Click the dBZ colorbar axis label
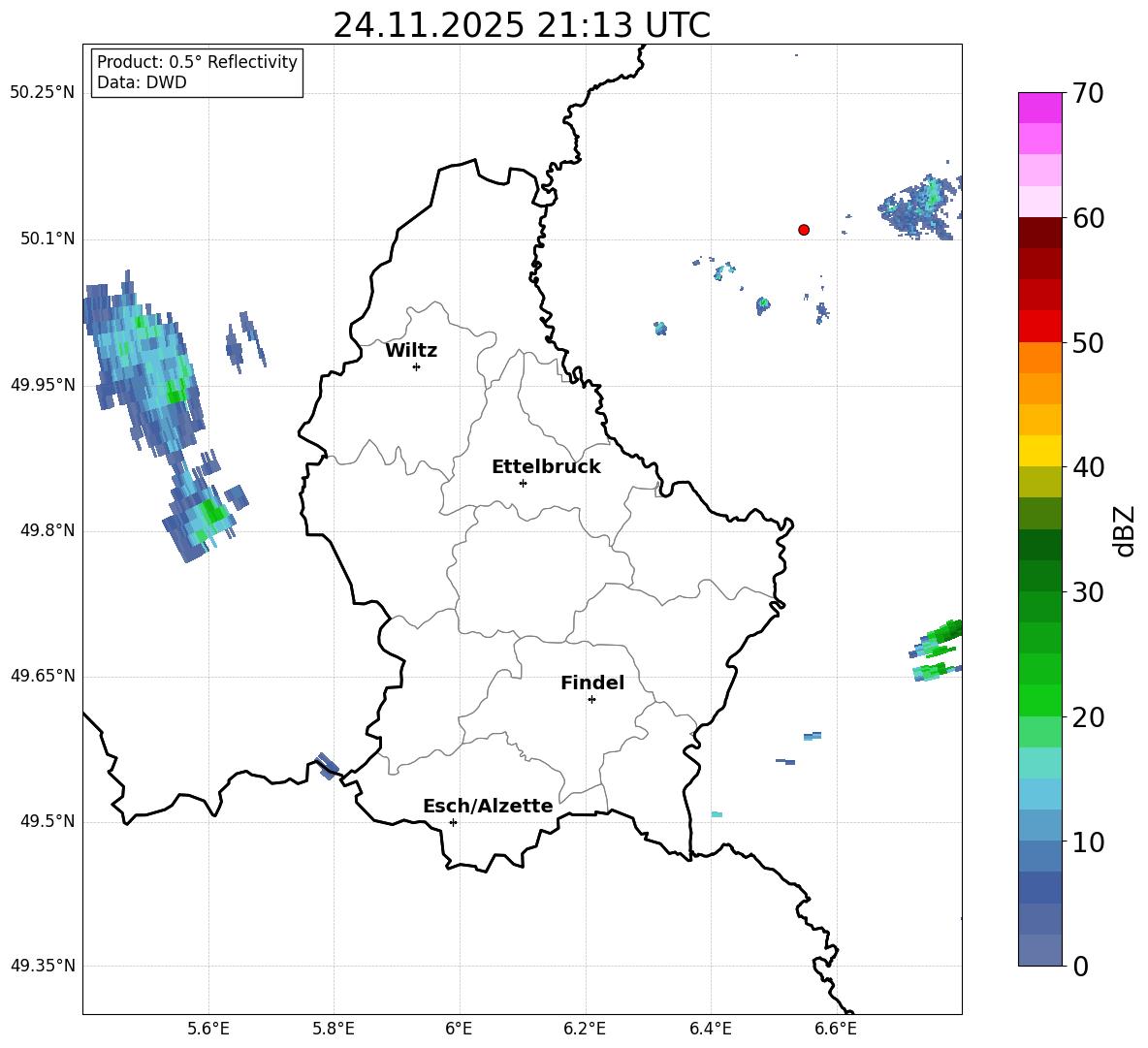Screen dimensions: 1148x1048 coord(1123,530)
